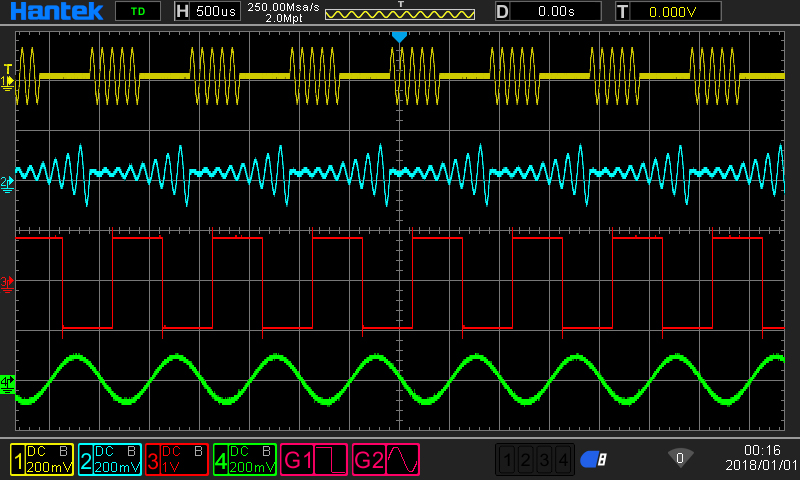Viewport: 800px width, 480px height.
Task: Click the red channel 3 ground marker
Action: (8, 283)
